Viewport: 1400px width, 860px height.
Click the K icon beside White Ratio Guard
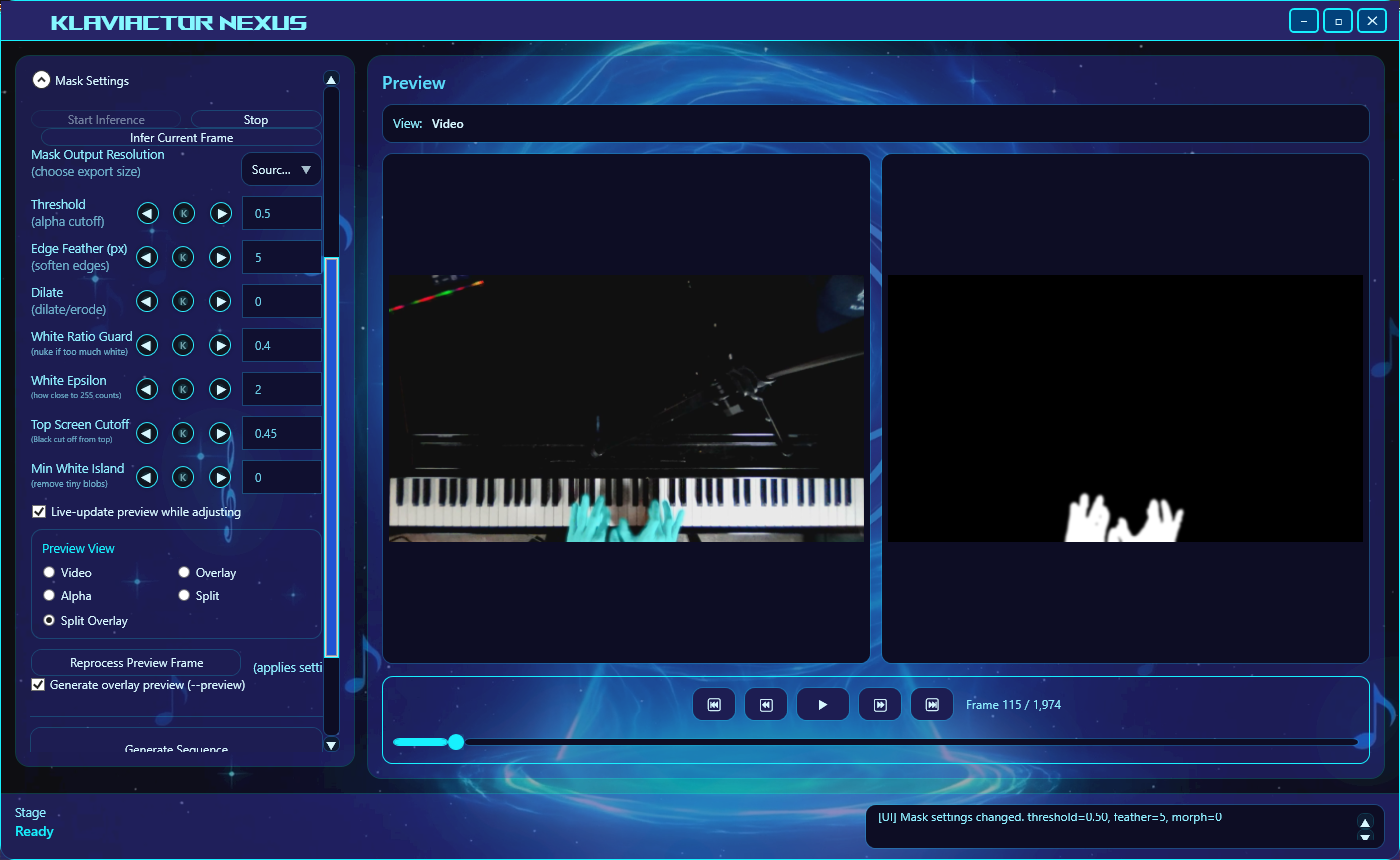(183, 345)
